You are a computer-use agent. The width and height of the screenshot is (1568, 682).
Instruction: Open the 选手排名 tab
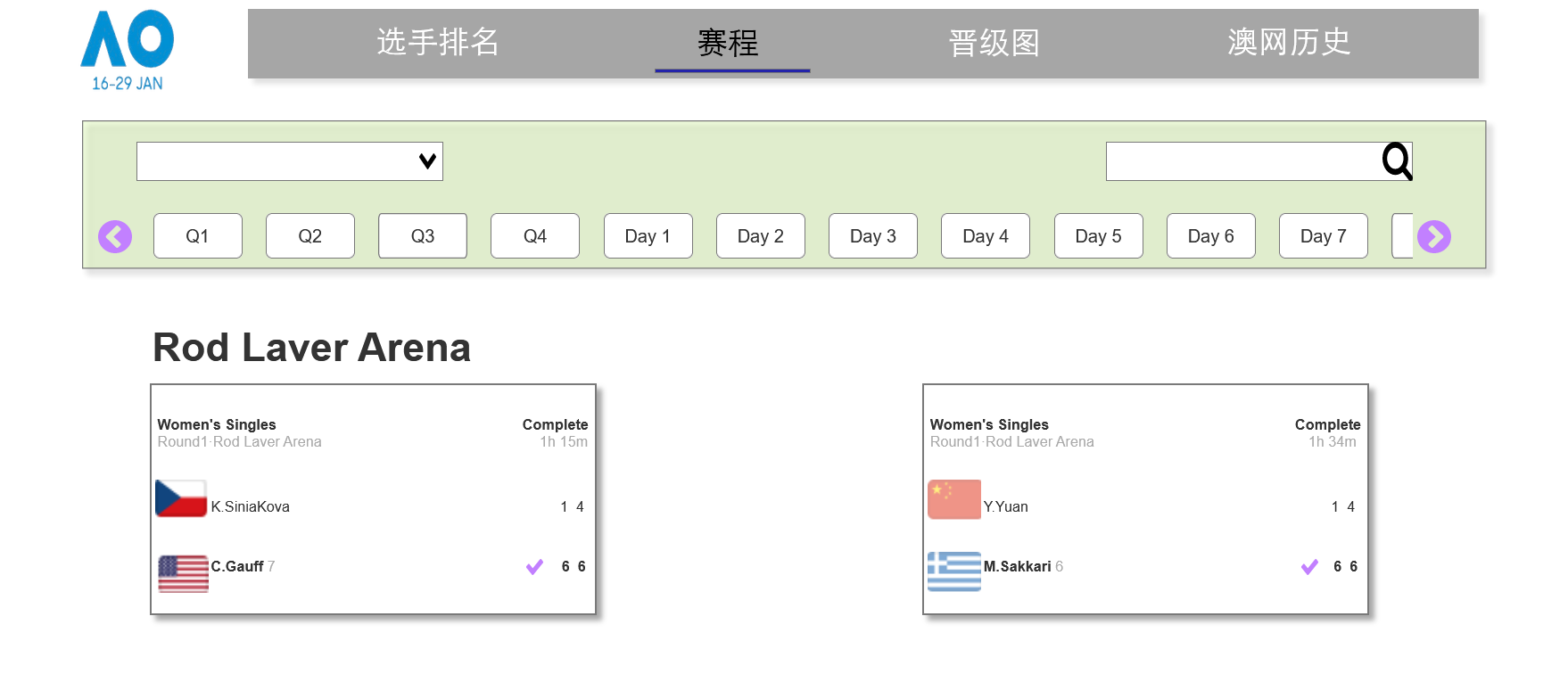437,42
